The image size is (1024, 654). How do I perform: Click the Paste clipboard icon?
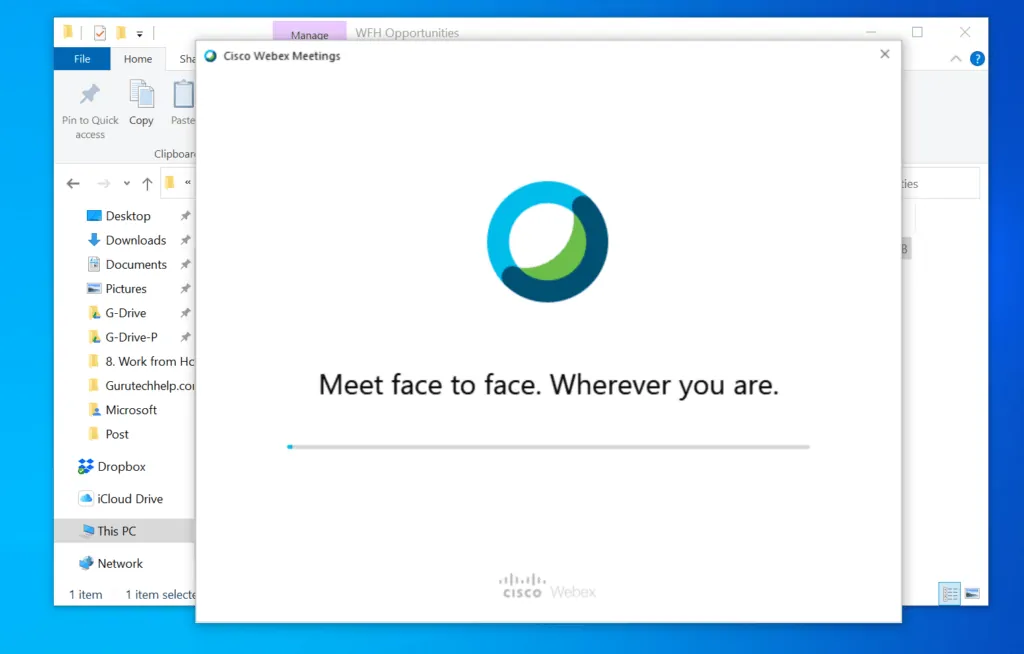(x=184, y=94)
